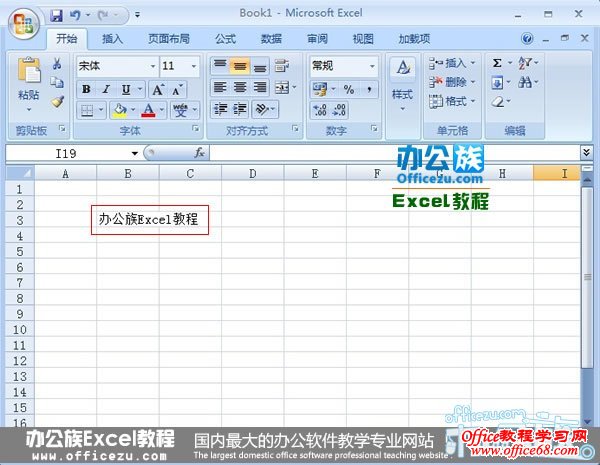This screenshot has width=600, height=465.
Task: Click the Office button orb
Action: coord(23,24)
